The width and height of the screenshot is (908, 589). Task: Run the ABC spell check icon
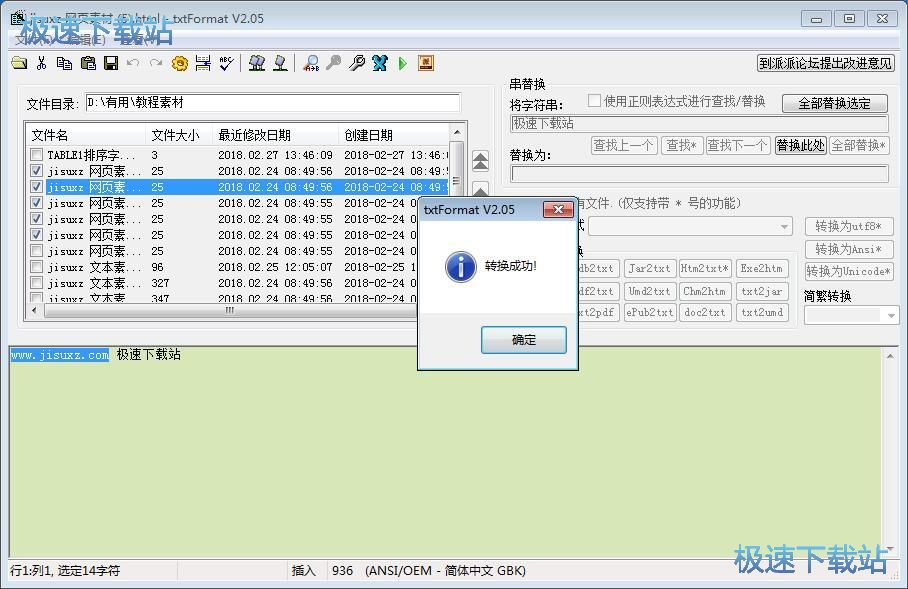point(226,63)
